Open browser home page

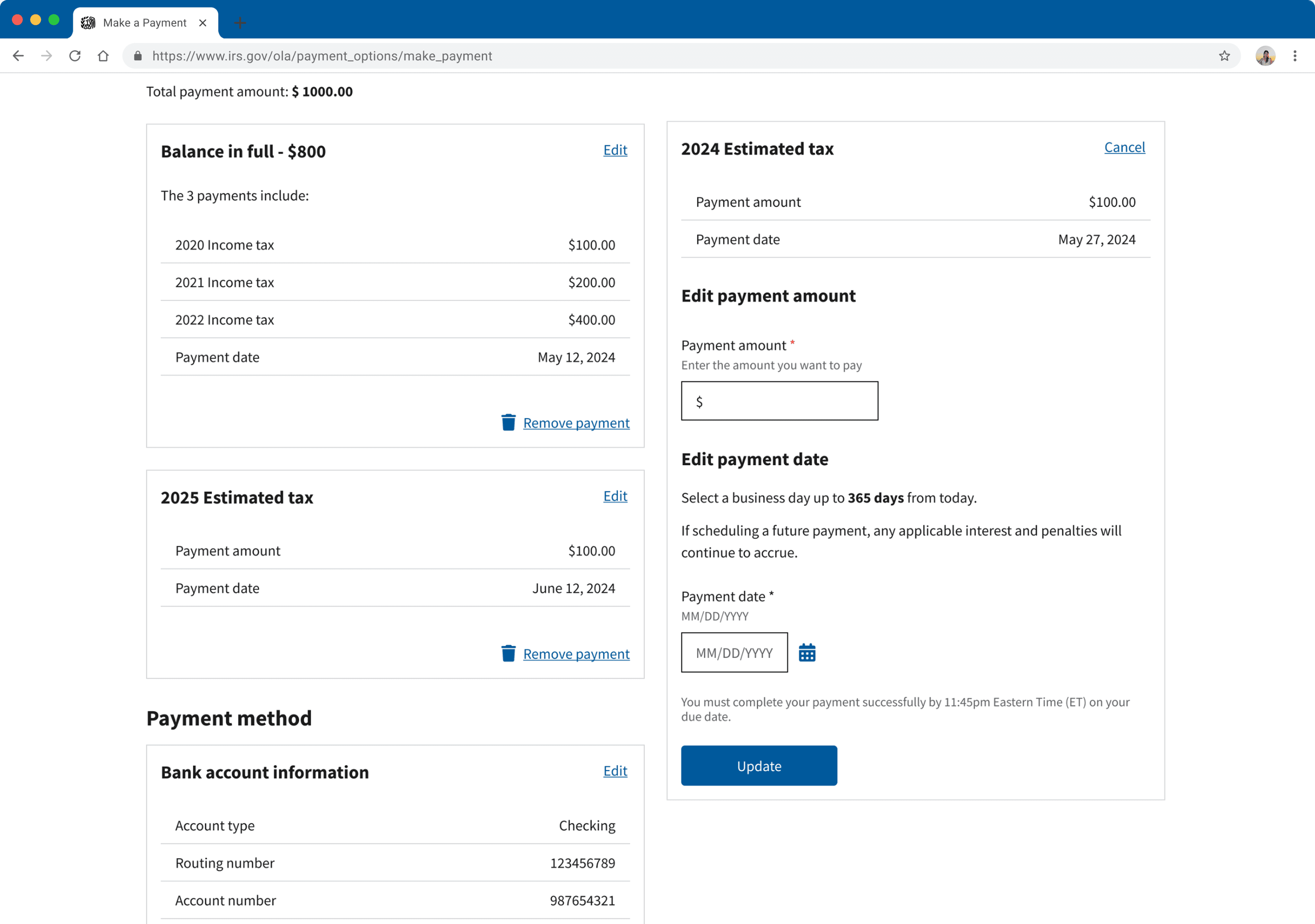click(103, 56)
